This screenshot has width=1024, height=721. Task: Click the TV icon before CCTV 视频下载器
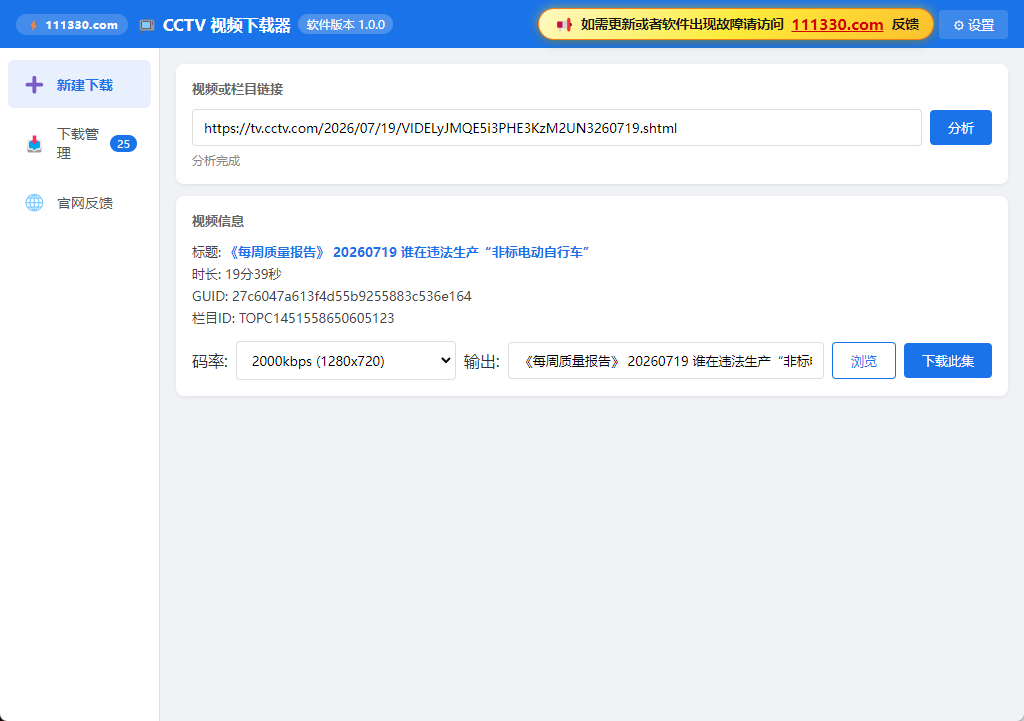pos(147,25)
